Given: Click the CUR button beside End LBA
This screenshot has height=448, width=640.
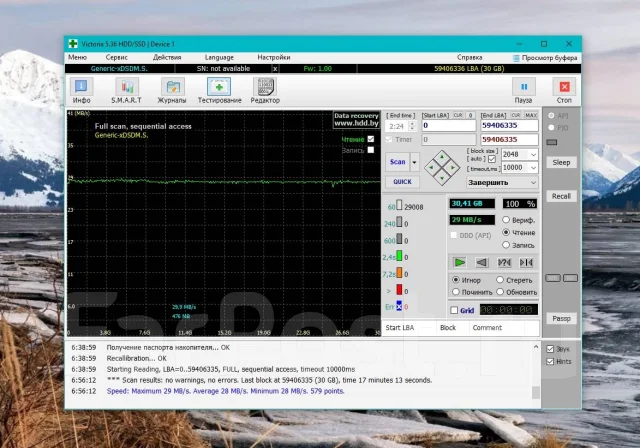Looking at the screenshot, I should pos(516,115).
